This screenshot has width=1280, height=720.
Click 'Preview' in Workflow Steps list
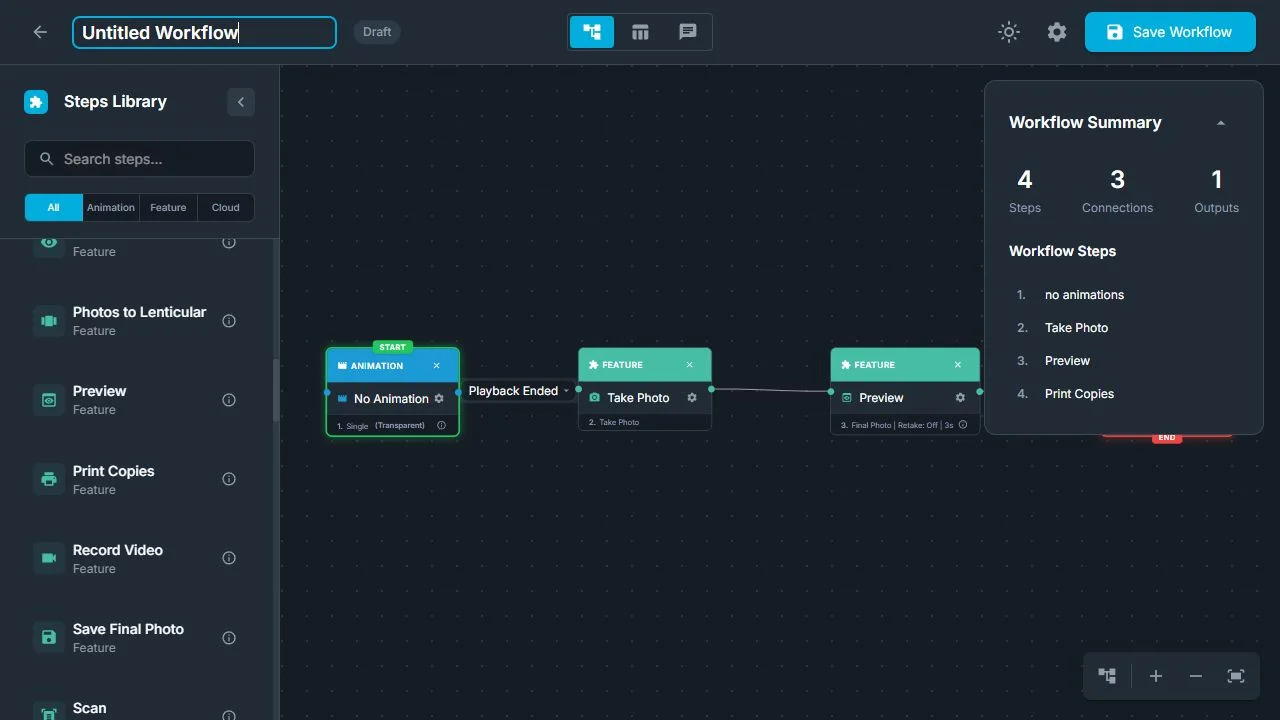click(1067, 361)
